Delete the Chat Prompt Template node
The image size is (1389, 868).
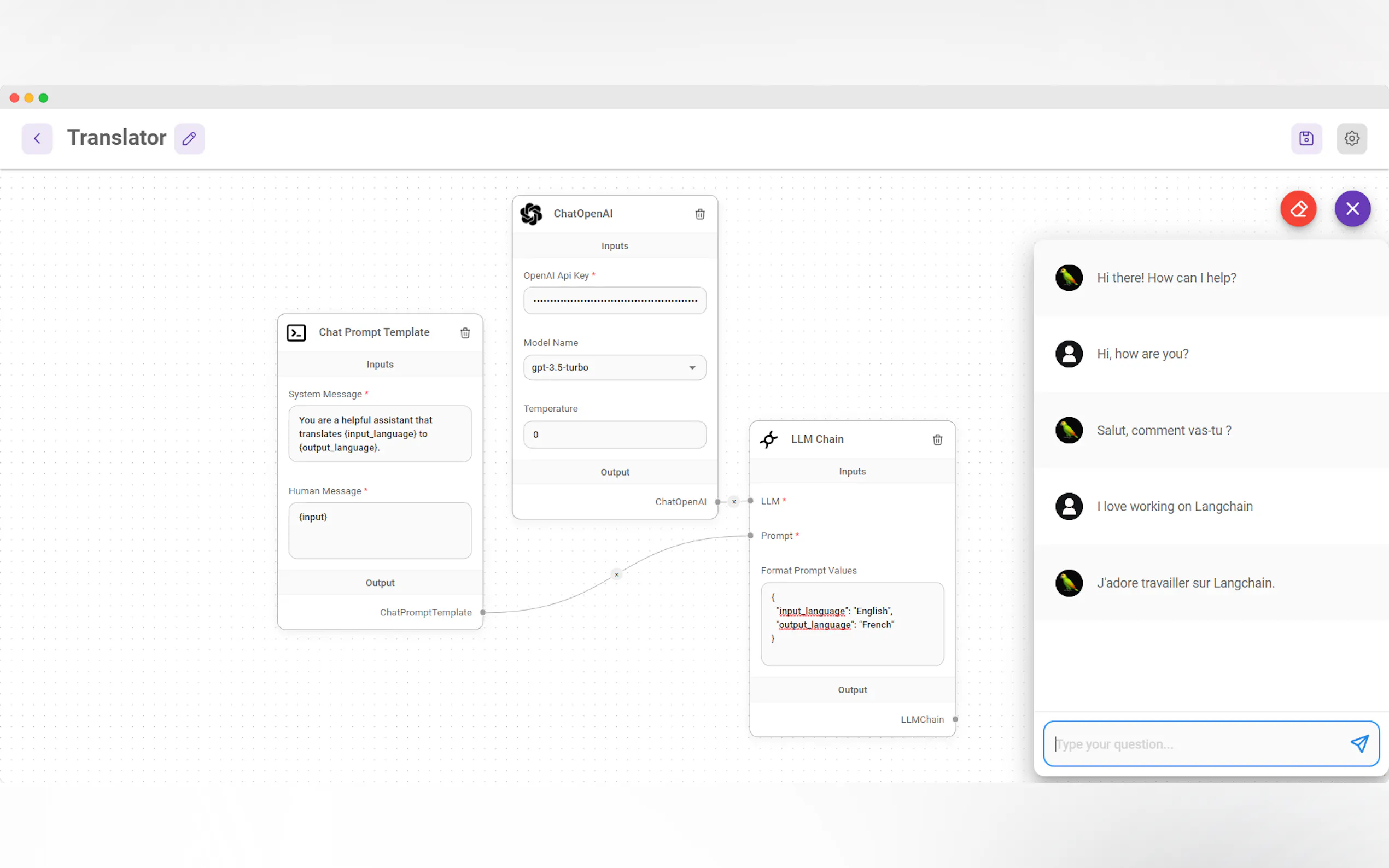coord(465,332)
